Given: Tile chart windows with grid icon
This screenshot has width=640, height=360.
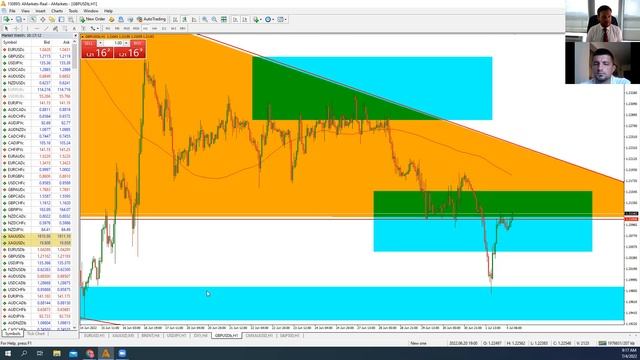Looking at the screenshot, I should pyautogui.click(x=224, y=19).
